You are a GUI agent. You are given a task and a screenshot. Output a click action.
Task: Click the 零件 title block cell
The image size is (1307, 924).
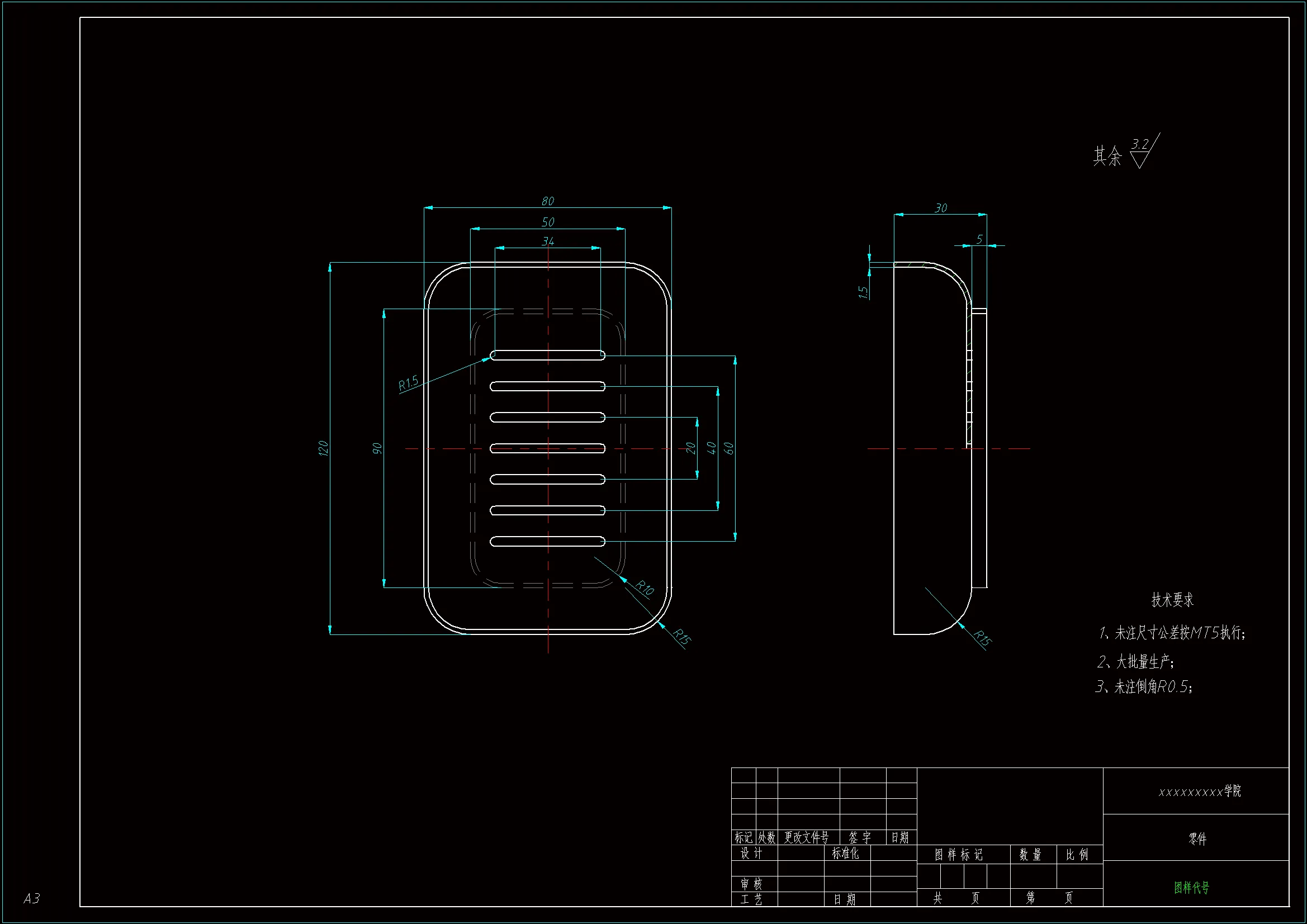[x=1197, y=838]
